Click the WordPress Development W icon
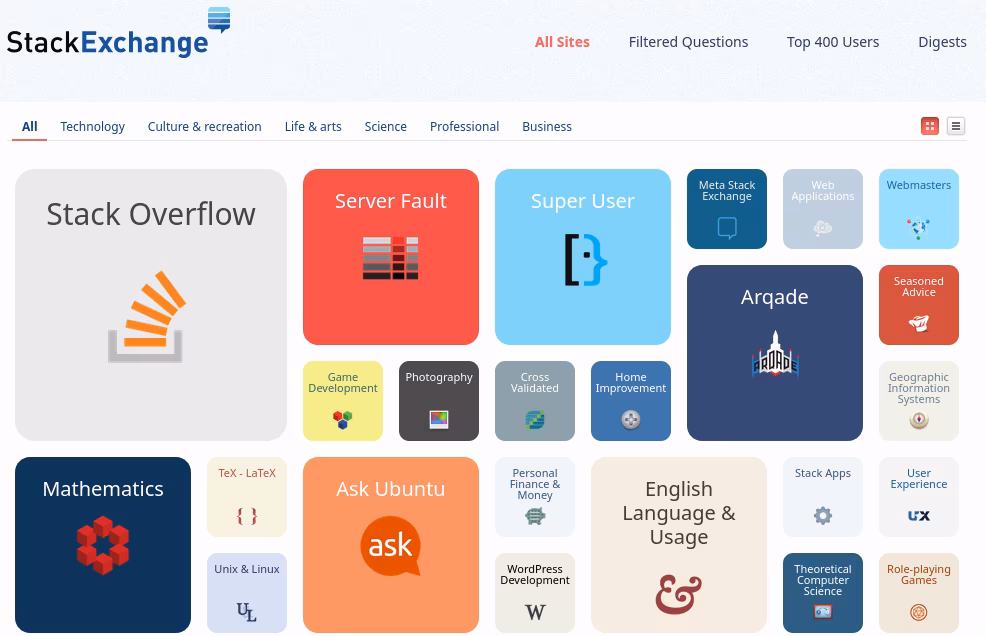Image resolution: width=986 pixels, height=636 pixels. point(535,612)
